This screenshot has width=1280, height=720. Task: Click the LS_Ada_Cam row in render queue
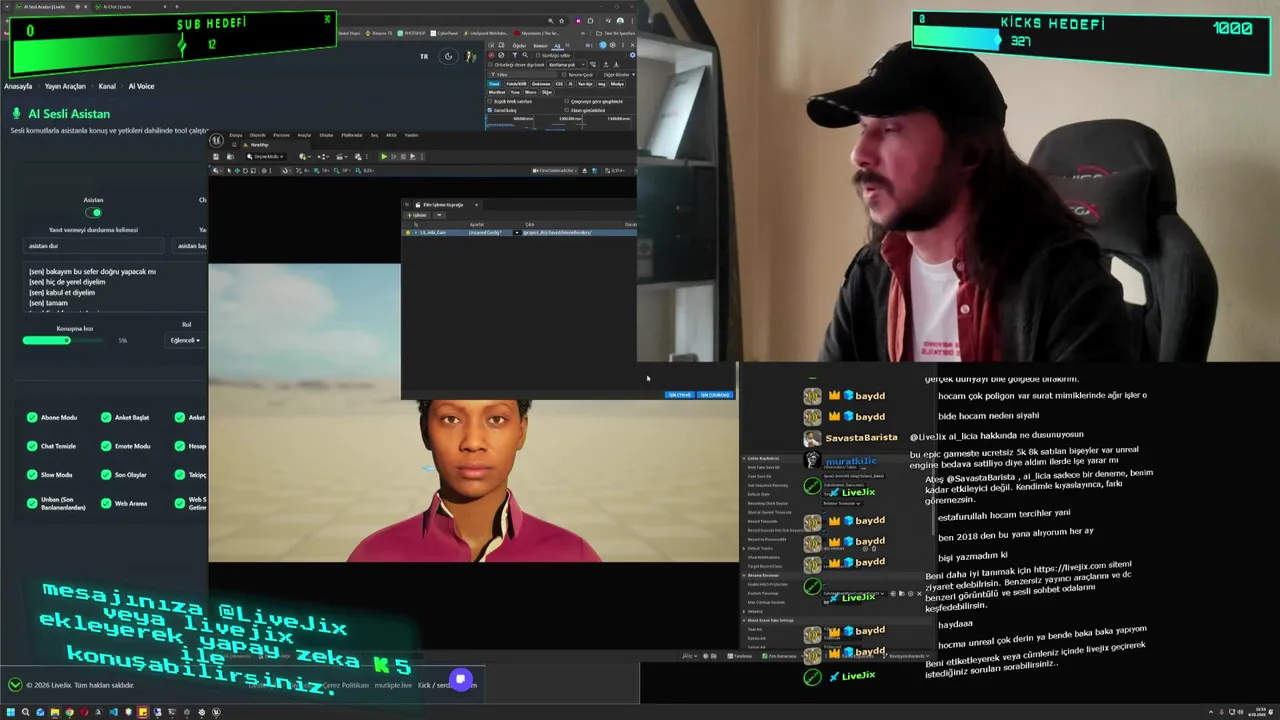(520, 233)
